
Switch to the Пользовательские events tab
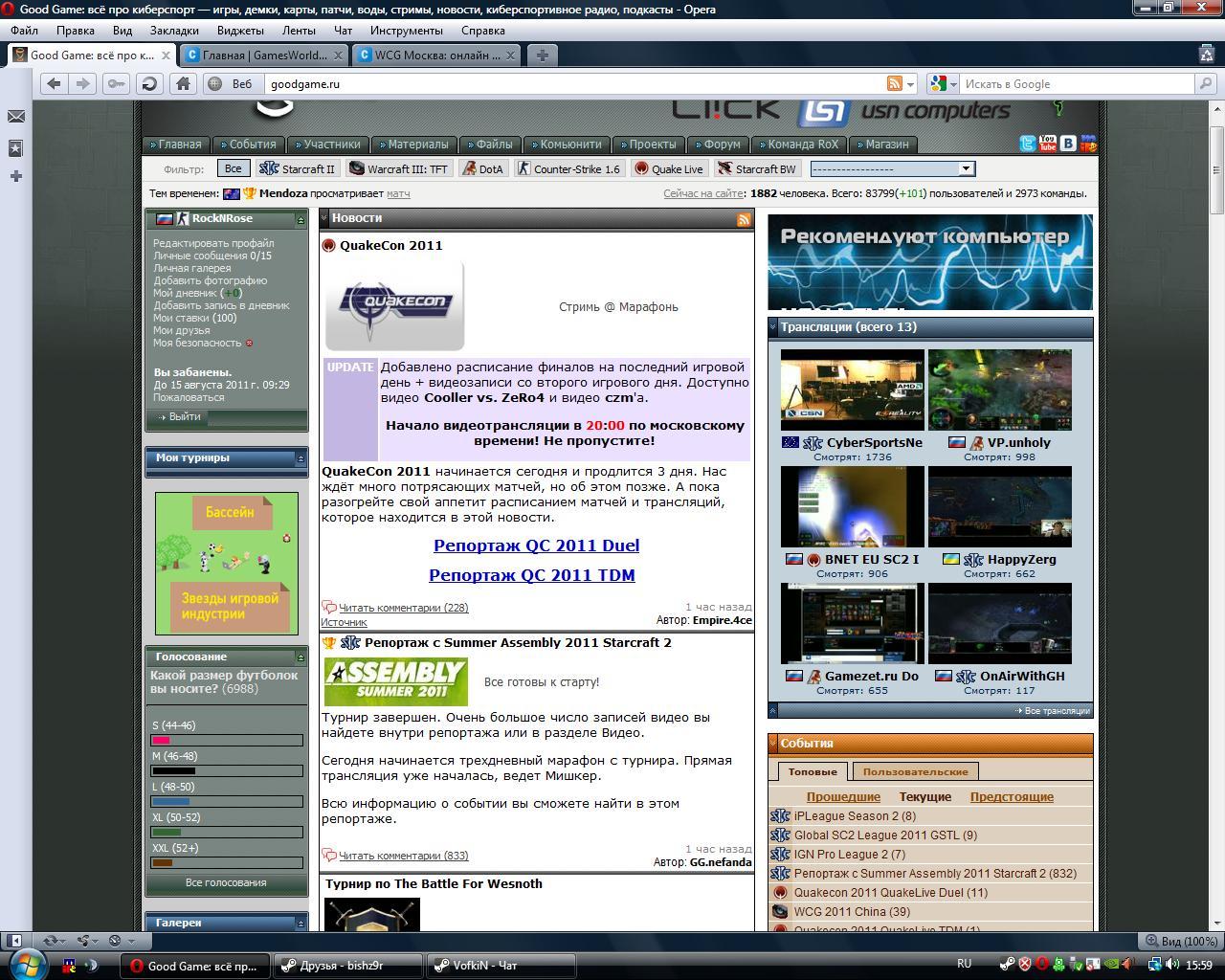click(x=915, y=771)
